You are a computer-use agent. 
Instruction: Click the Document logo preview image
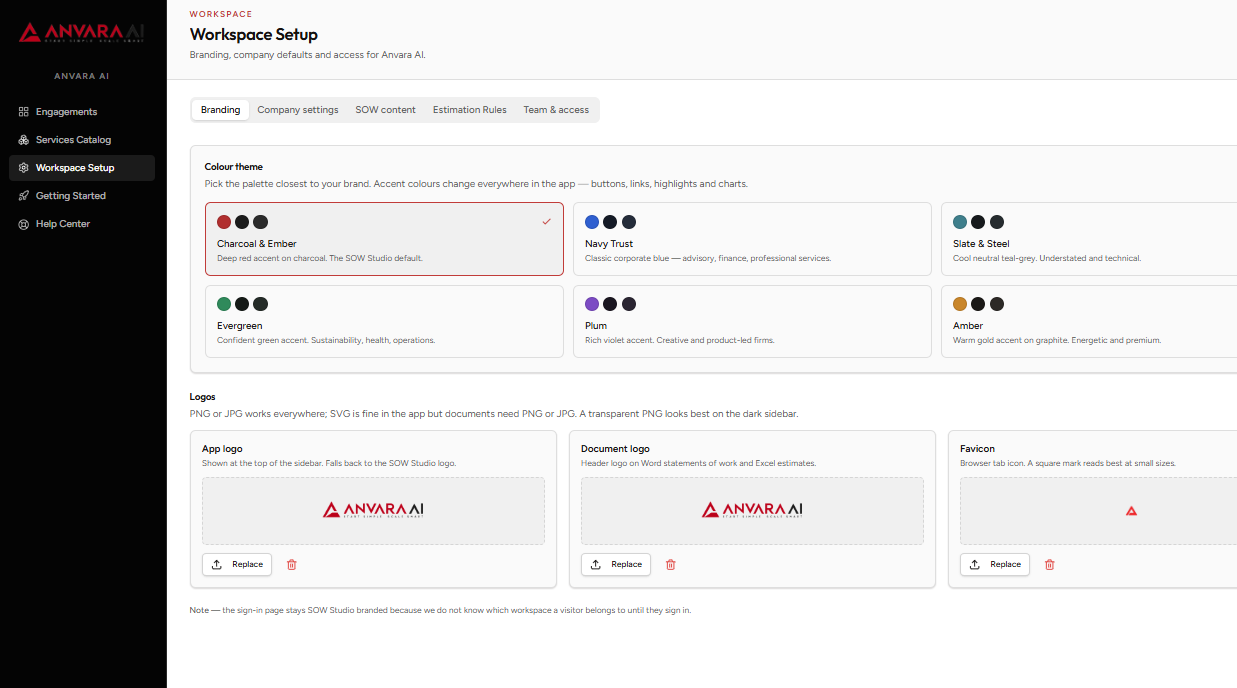(752, 510)
